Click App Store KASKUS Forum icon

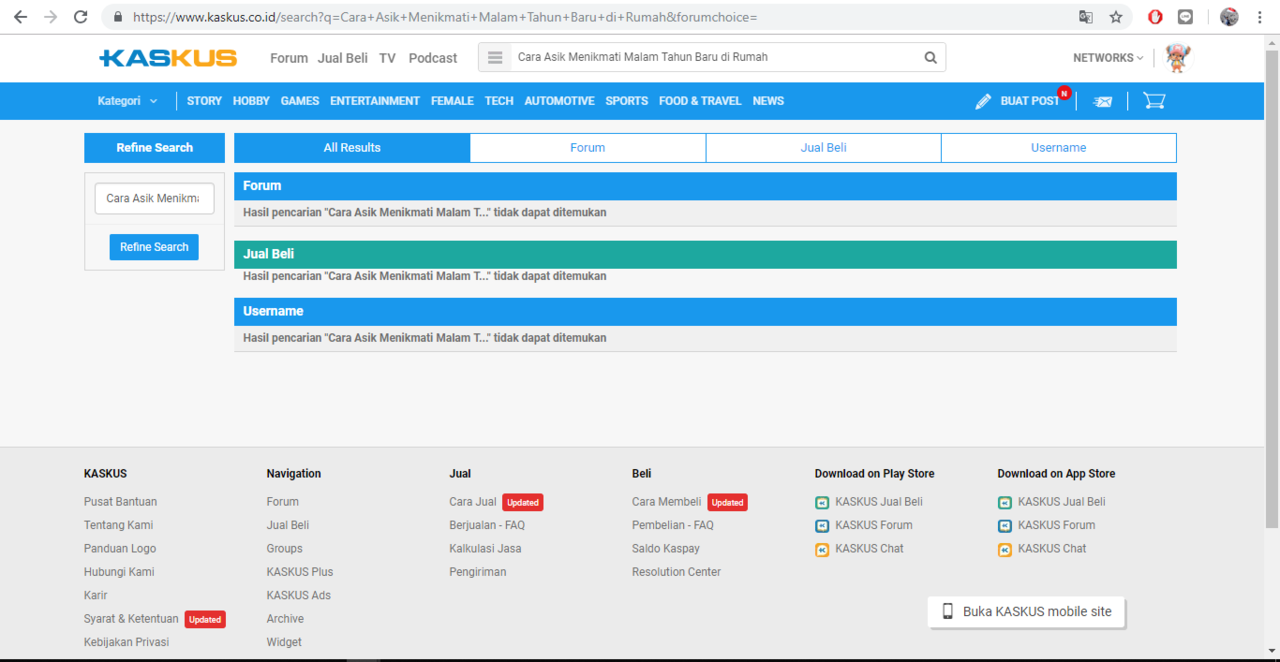click(x=1005, y=526)
